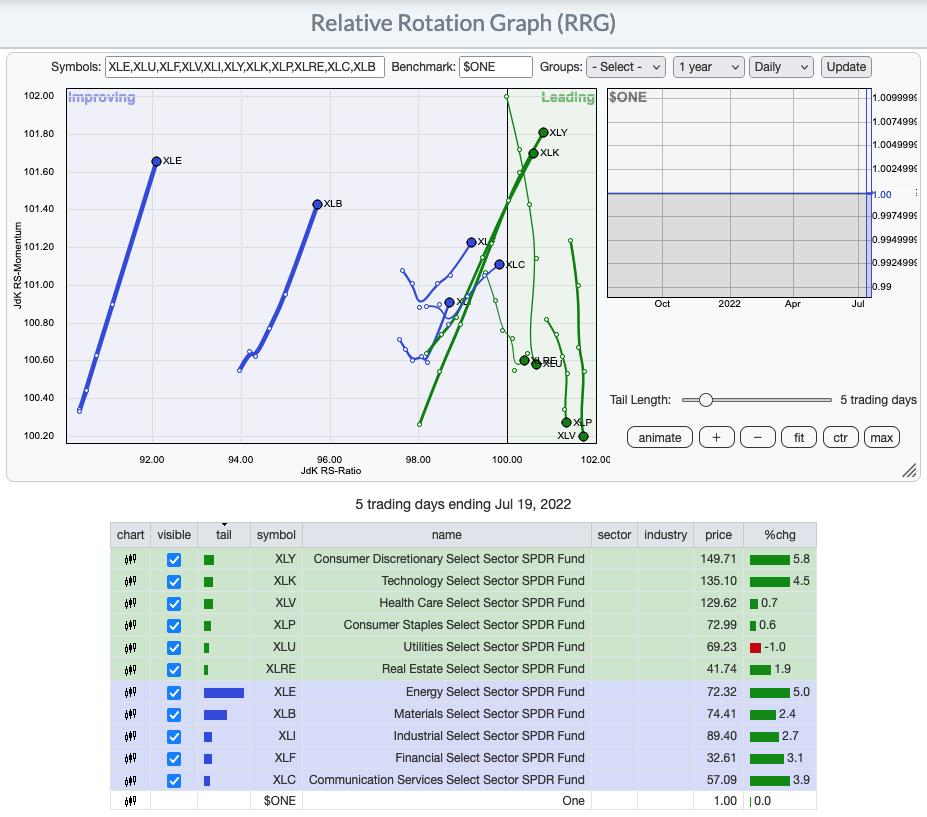This screenshot has height=817, width=927.
Task: Click Technology Select Sector SPDR Fund name
Action: [x=482, y=581]
